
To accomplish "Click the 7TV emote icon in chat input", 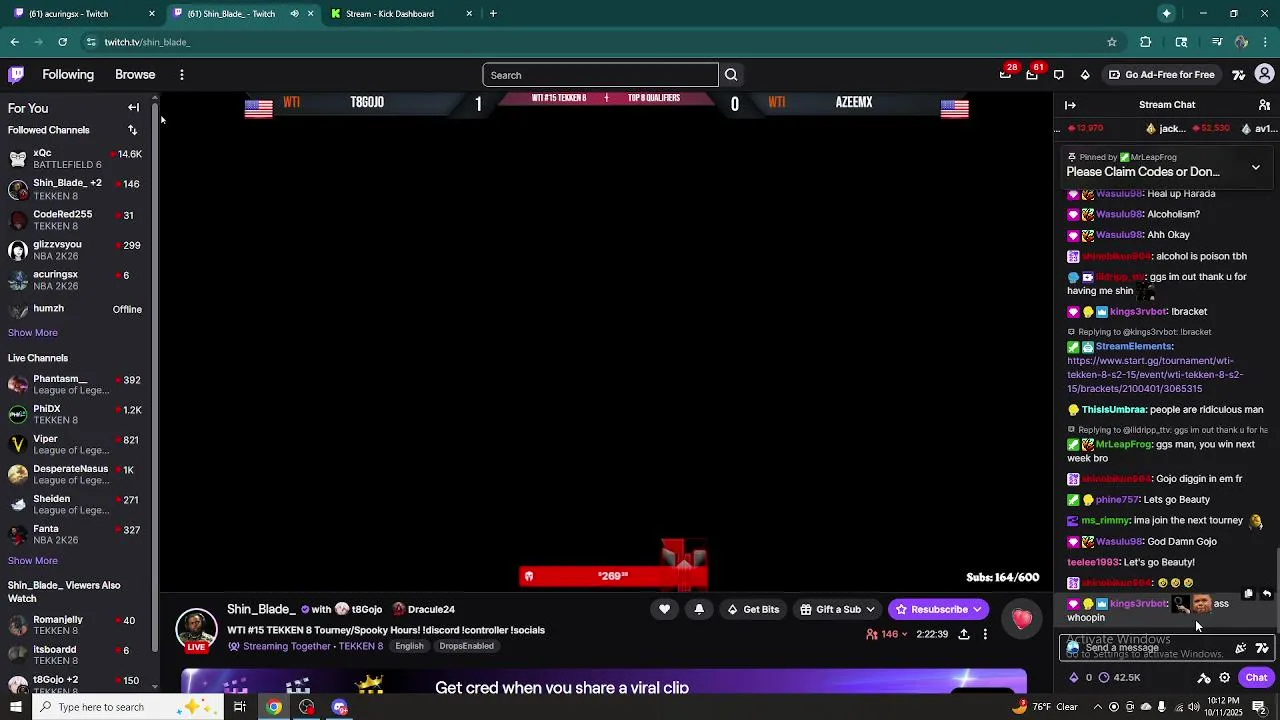I will pos(1262,648).
